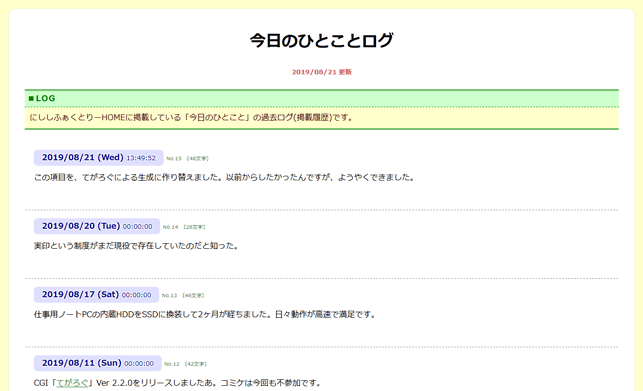The image size is (643, 391).
Task: Open post number No.14
Action: click(171, 227)
